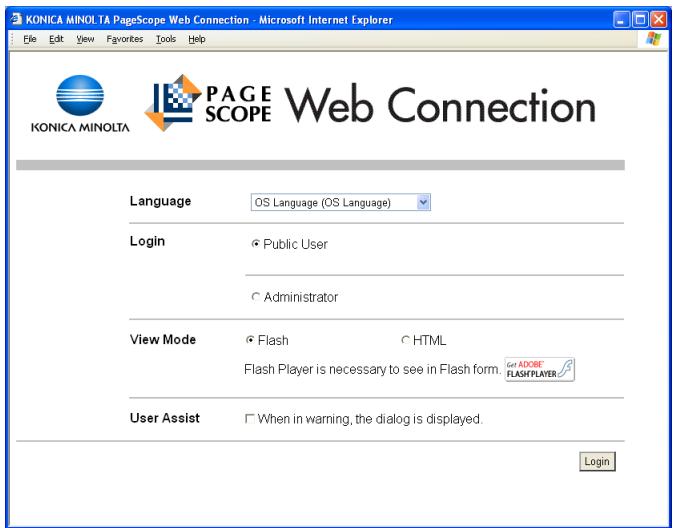Click the Konica Minolta globe logo

click(x=80, y=95)
